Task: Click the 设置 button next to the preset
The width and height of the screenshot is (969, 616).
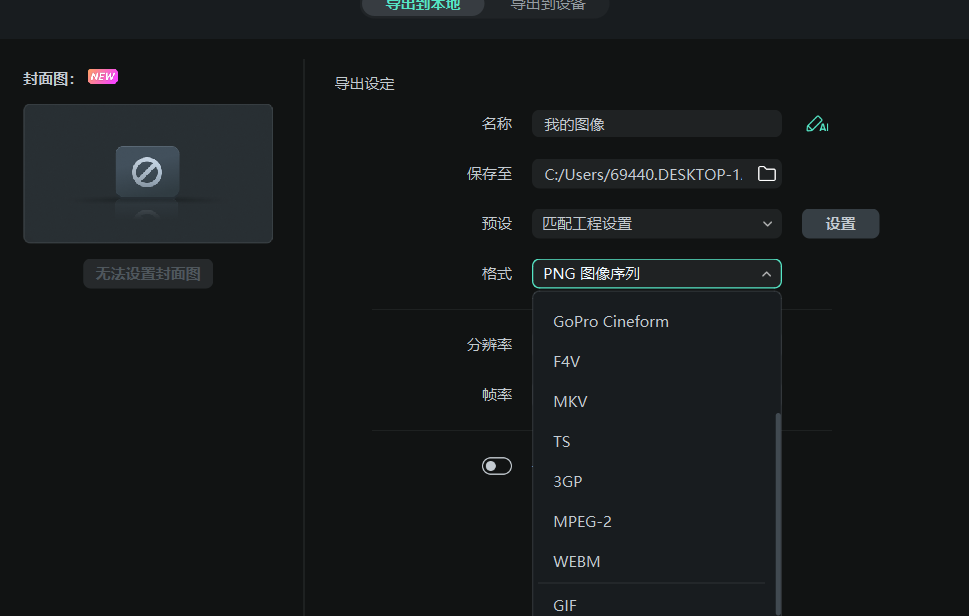Action: point(840,224)
